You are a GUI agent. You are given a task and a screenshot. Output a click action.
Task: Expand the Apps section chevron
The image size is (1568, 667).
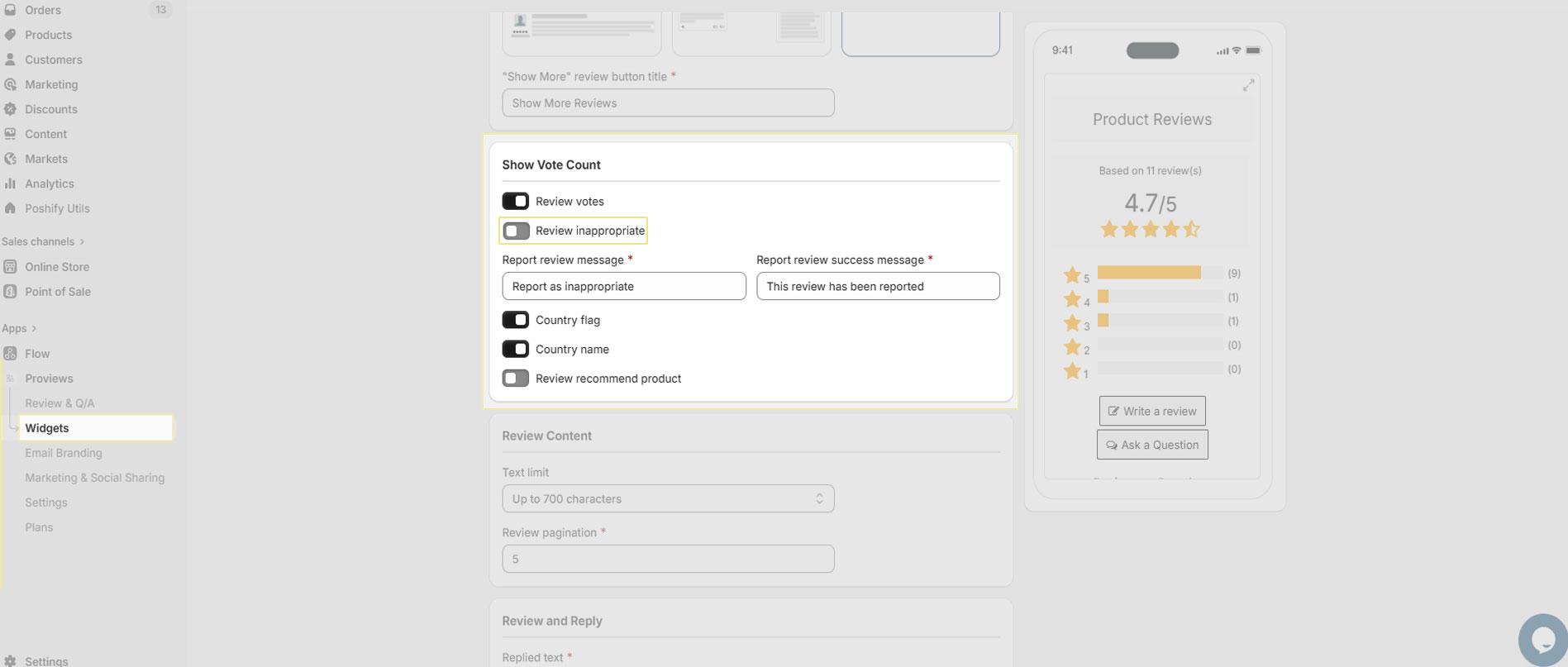click(33, 329)
